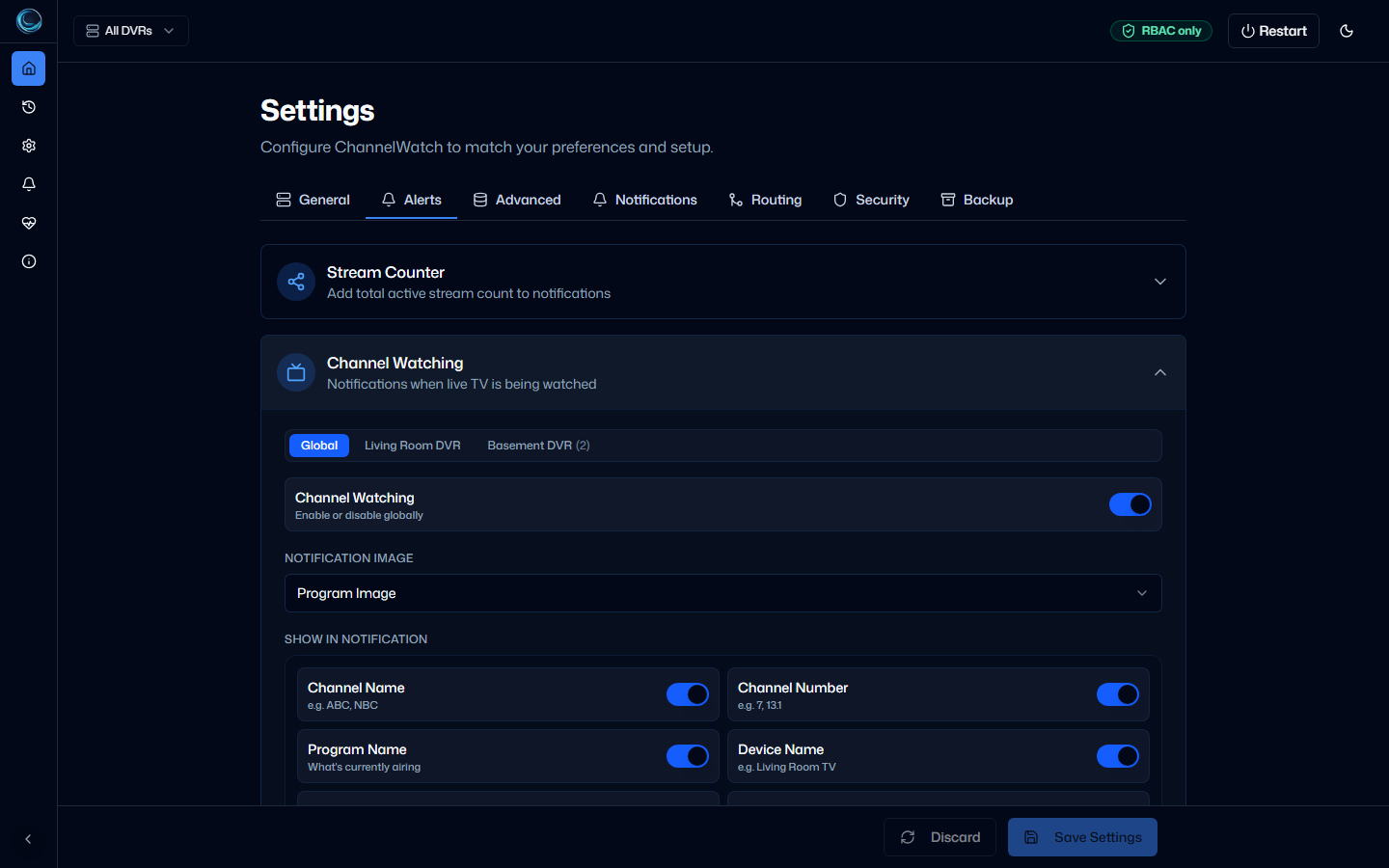
Task: Click the SHOW IN NOTIFICATION label
Action: [x=356, y=639]
